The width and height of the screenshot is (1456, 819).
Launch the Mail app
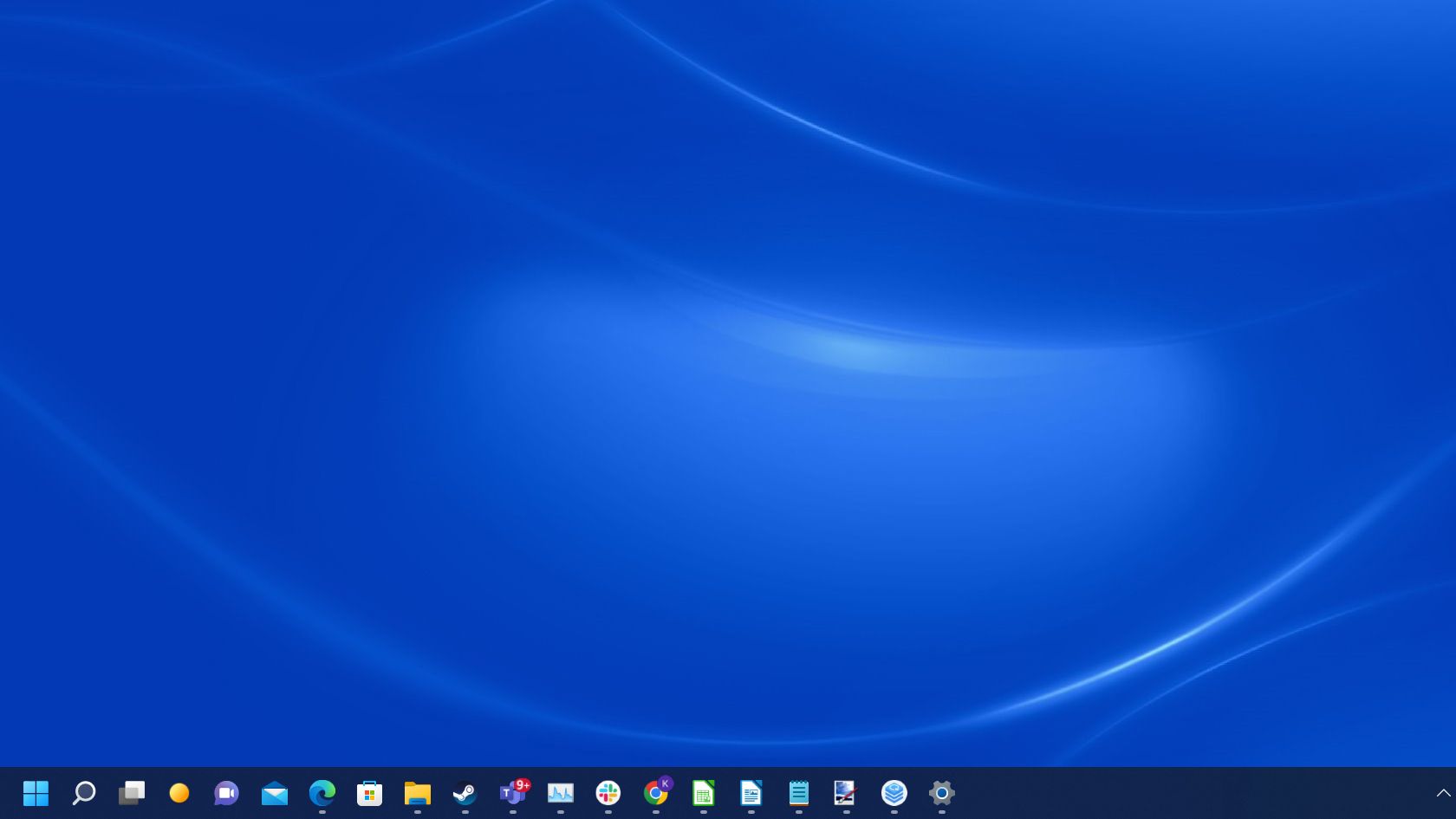[275, 794]
